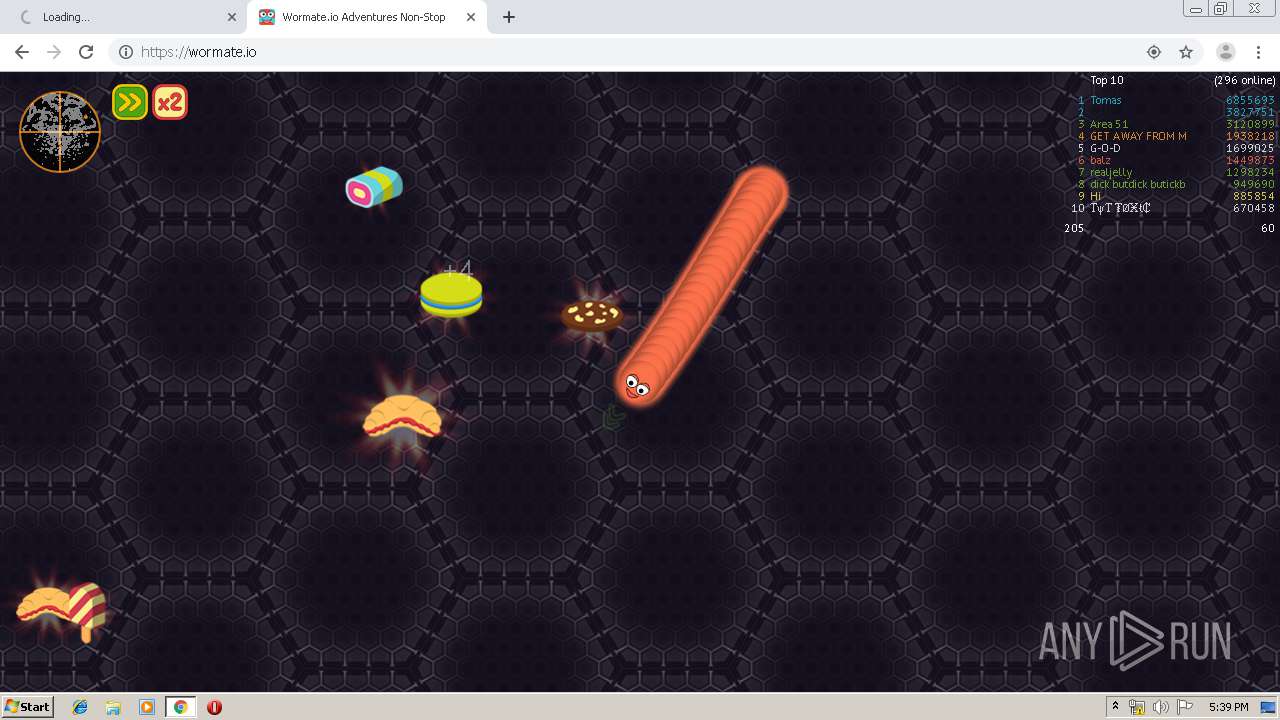Click the circular minimap radar
Screen dimensions: 1280x720
pyautogui.click(x=60, y=132)
